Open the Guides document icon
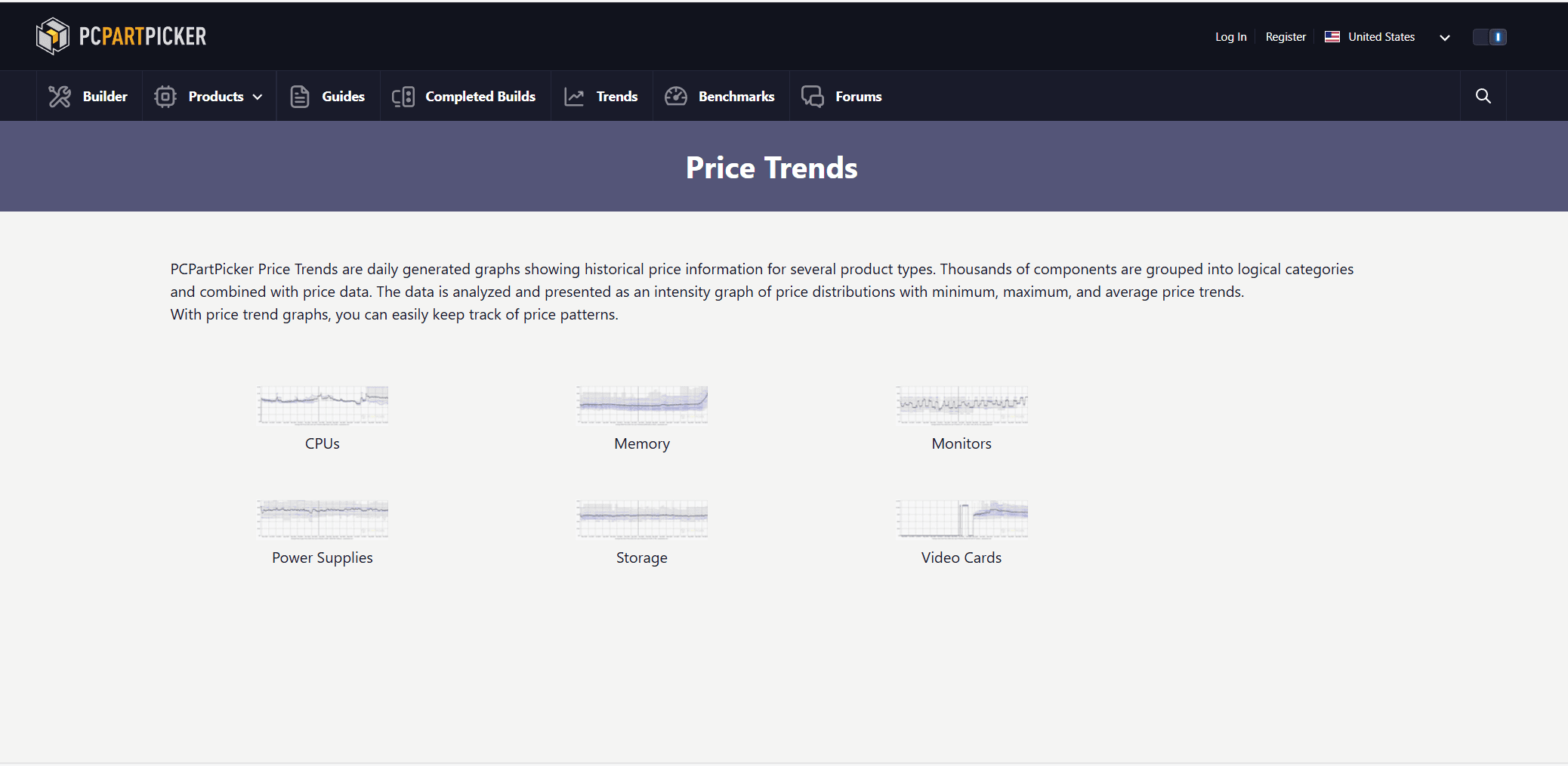The height and width of the screenshot is (766, 1568). pos(300,97)
